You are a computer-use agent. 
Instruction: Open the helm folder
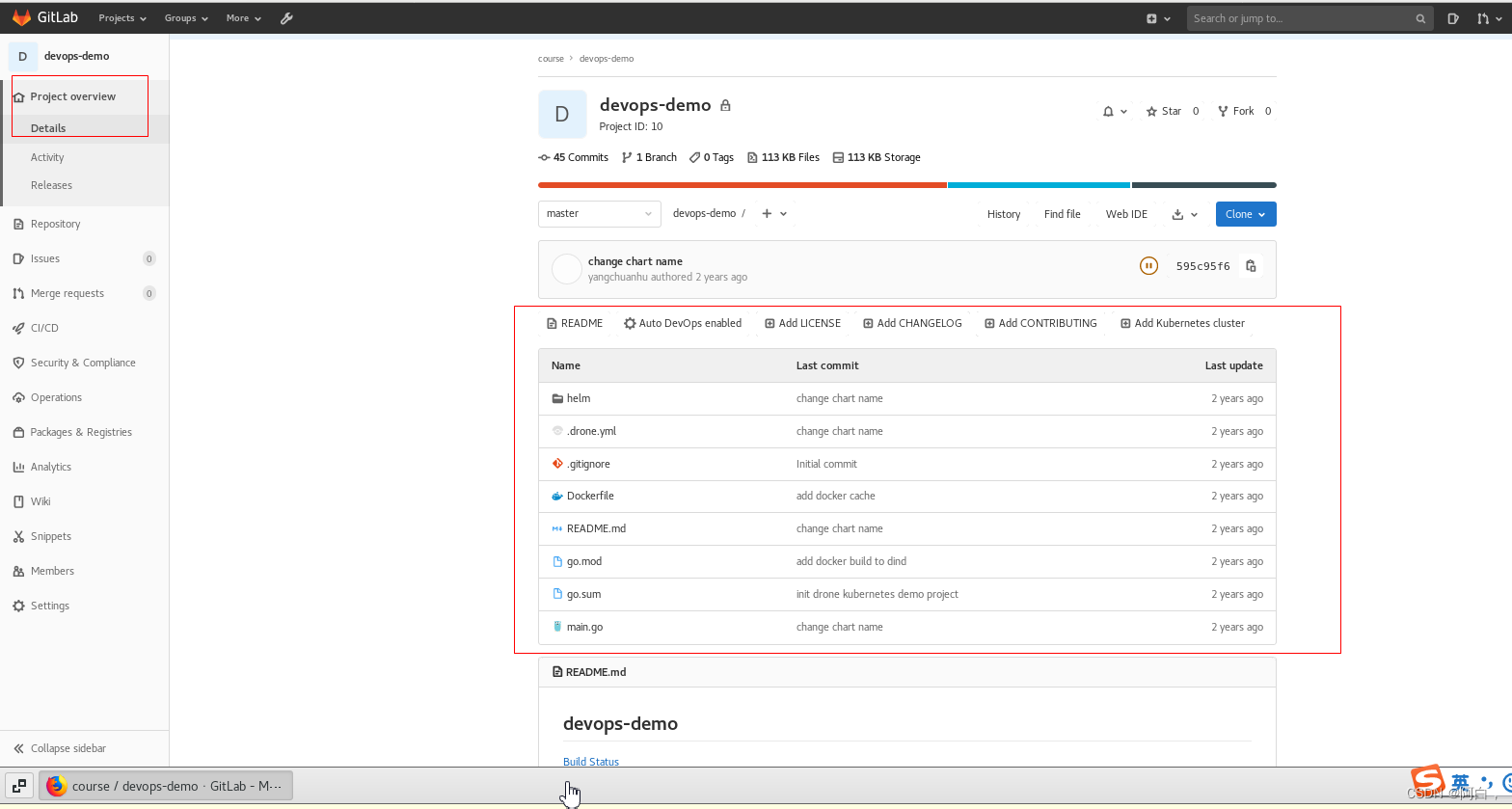coord(579,398)
